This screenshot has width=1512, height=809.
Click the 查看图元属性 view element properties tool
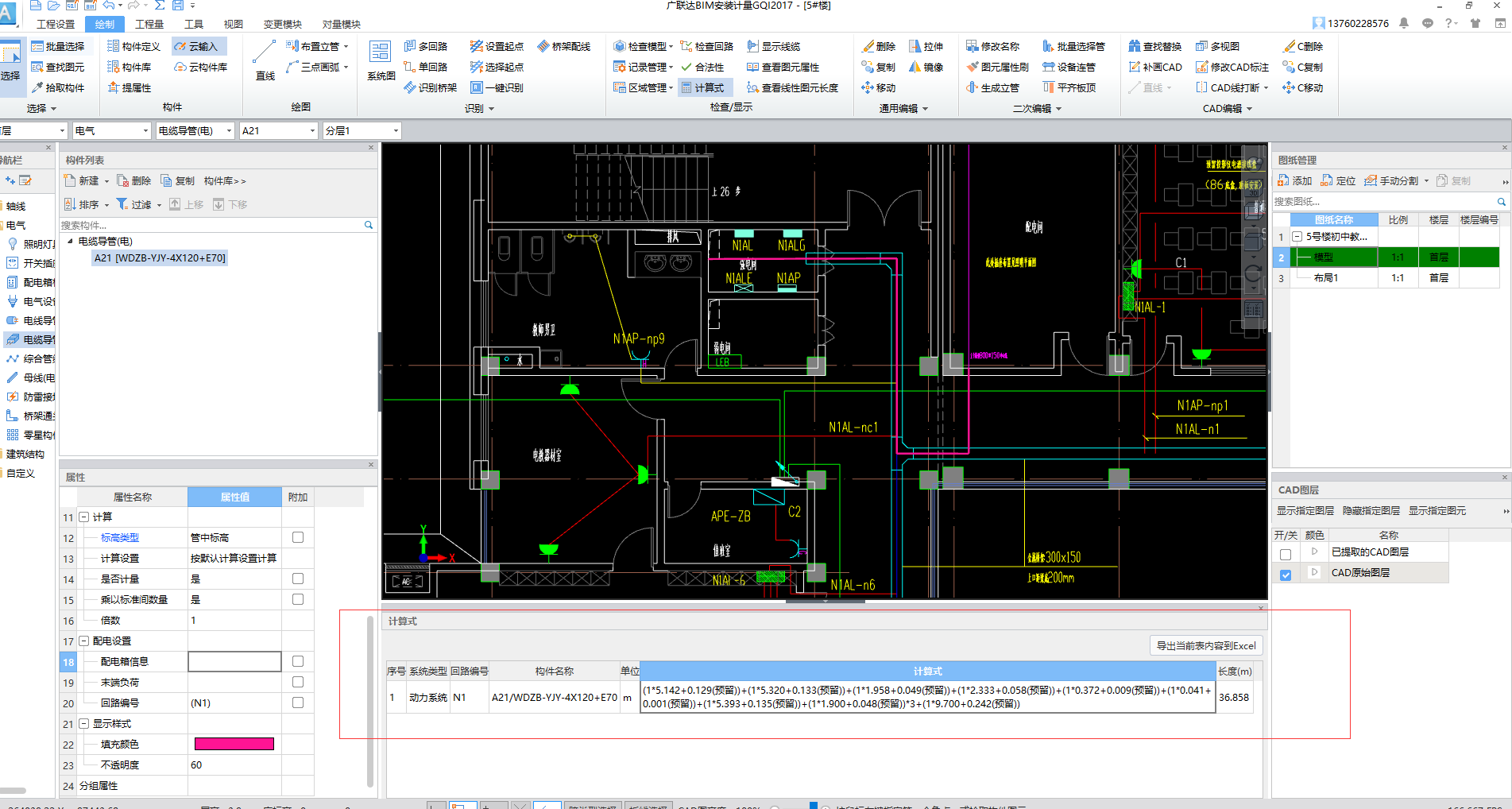click(783, 67)
